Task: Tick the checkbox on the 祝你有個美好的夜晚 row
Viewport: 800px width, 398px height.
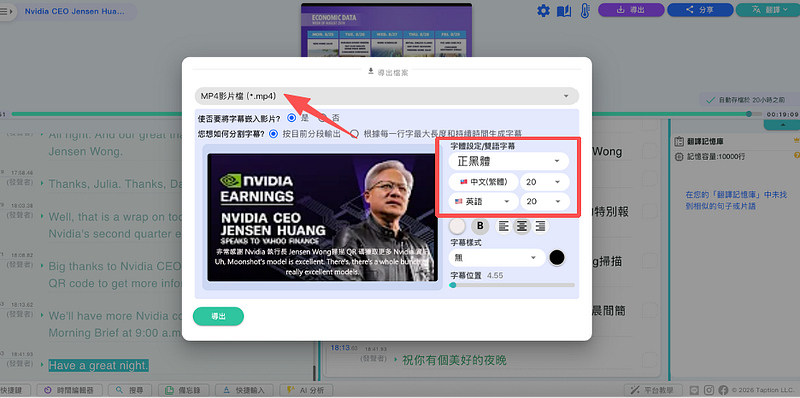Action: (649, 359)
